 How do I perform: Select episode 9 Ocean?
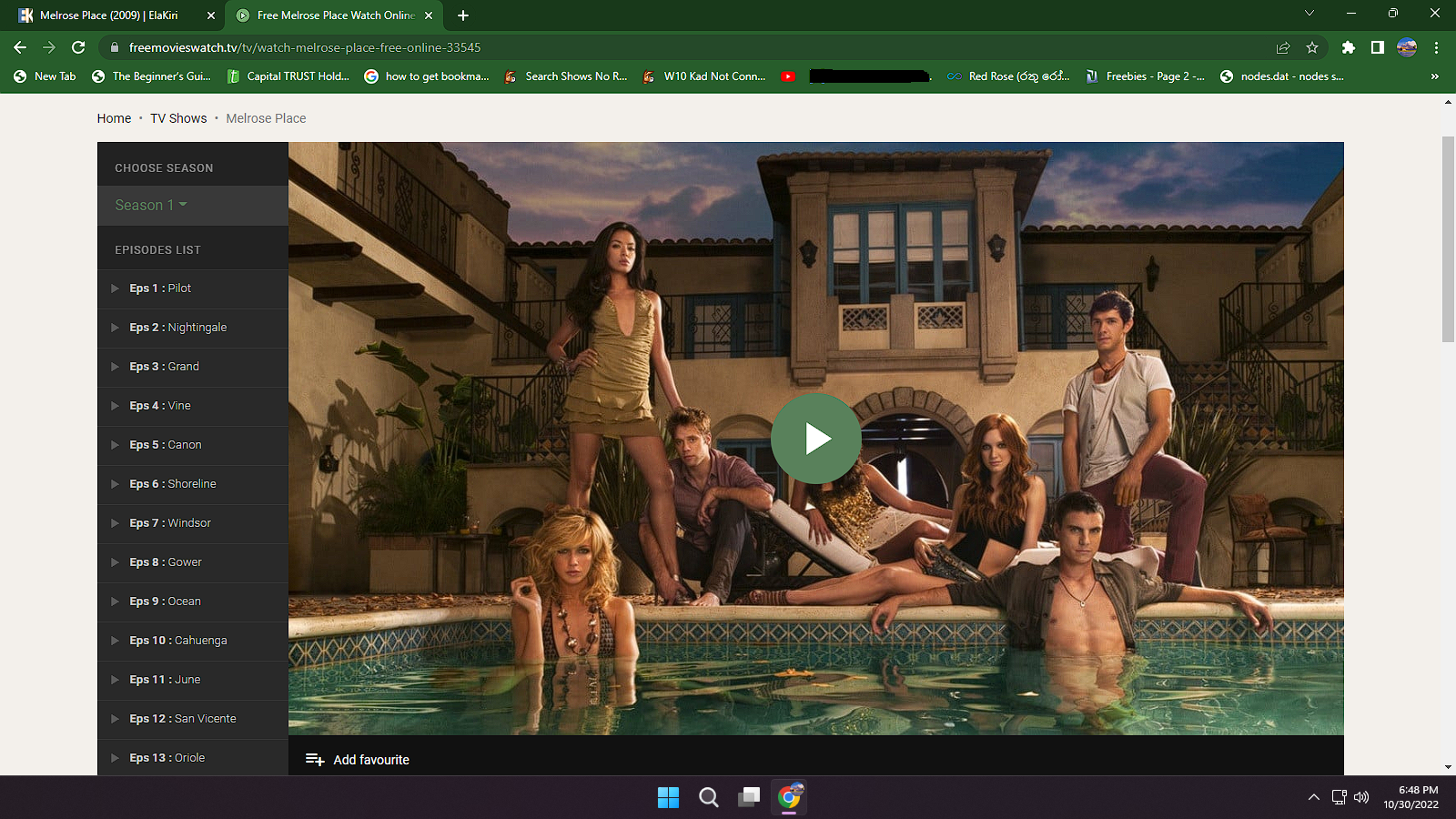[x=193, y=602]
